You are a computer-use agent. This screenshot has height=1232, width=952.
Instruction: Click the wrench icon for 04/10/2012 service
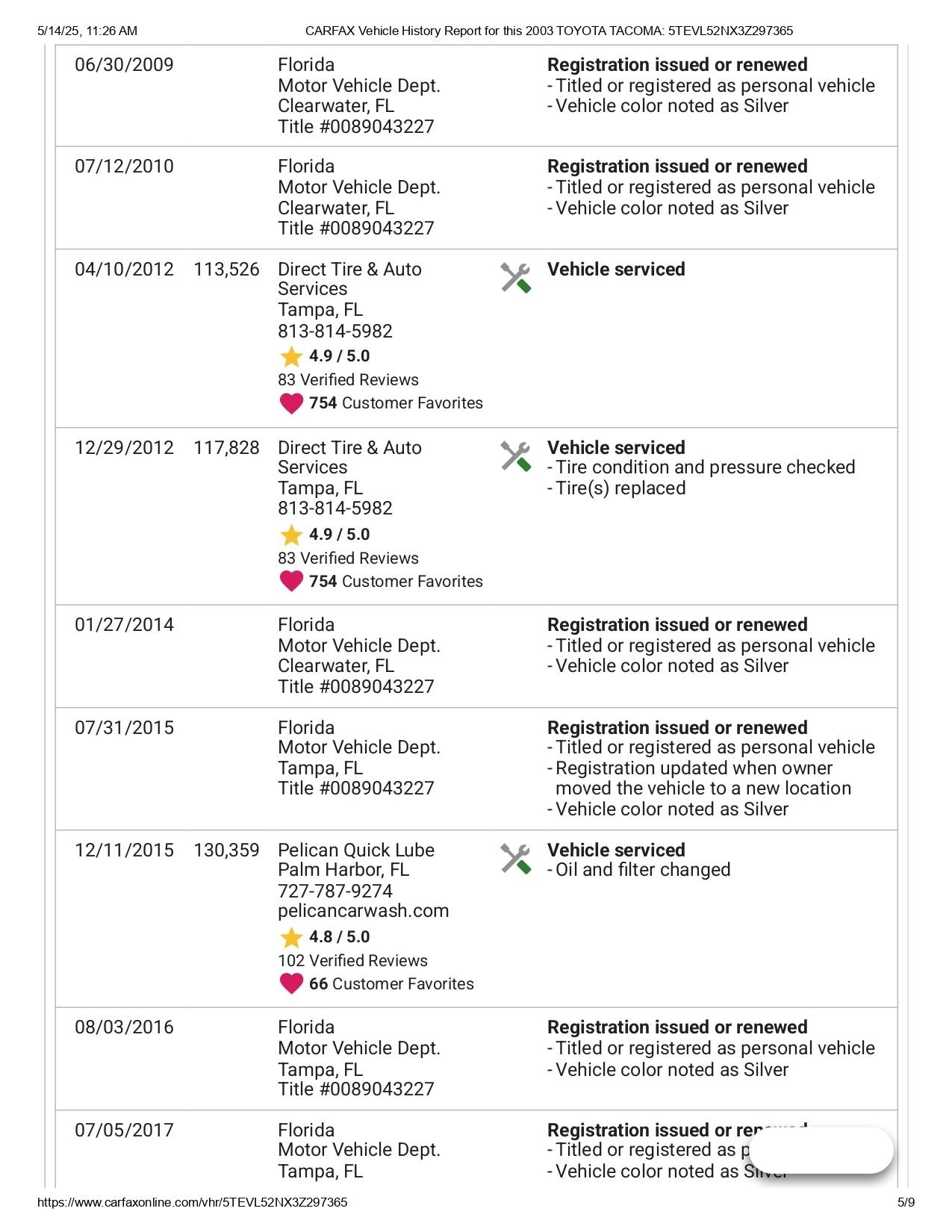pos(515,278)
